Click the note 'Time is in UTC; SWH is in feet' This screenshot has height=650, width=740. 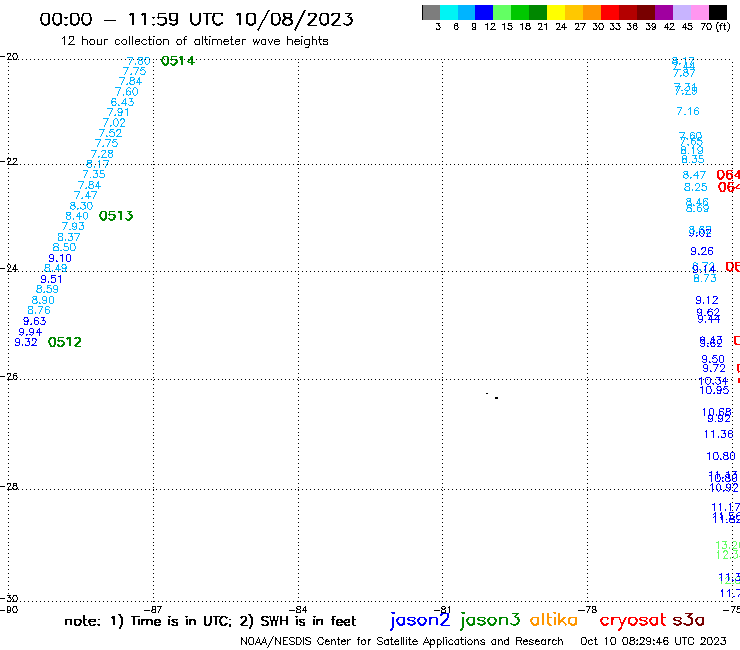pyautogui.click(x=210, y=621)
